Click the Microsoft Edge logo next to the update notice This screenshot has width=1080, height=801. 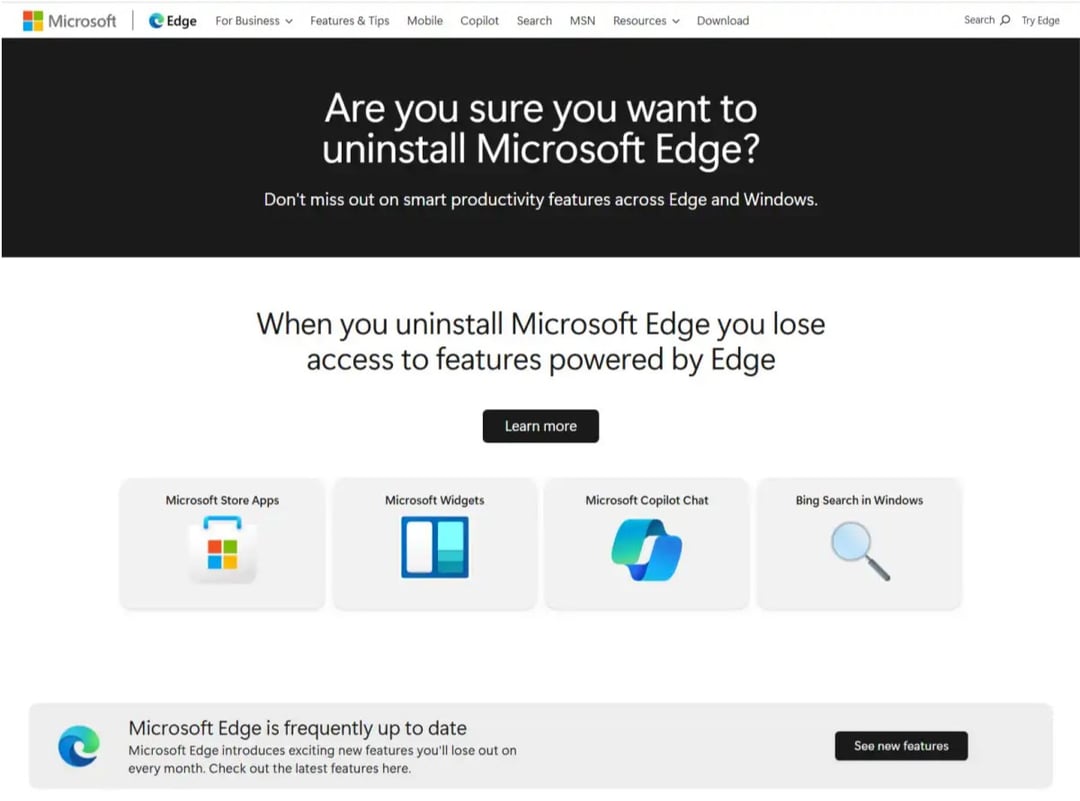tap(78, 745)
